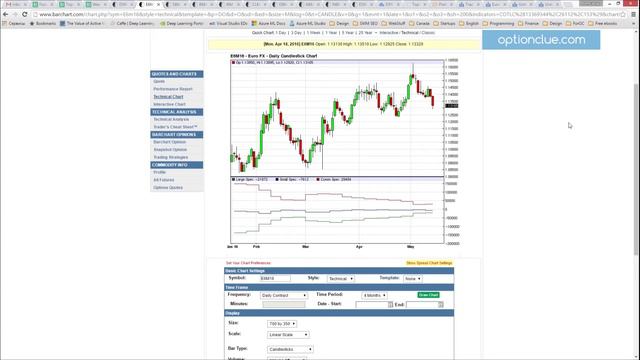This screenshot has width=640, height=360.
Task: Open Options Quotes sidebar link
Action: [x=168, y=188]
